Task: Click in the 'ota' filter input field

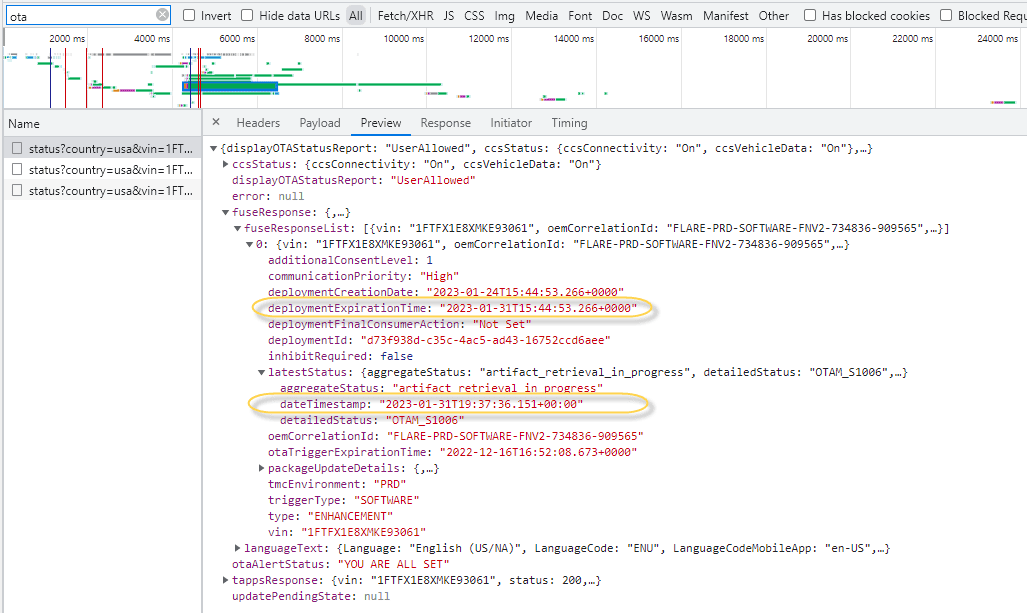Action: click(80, 16)
